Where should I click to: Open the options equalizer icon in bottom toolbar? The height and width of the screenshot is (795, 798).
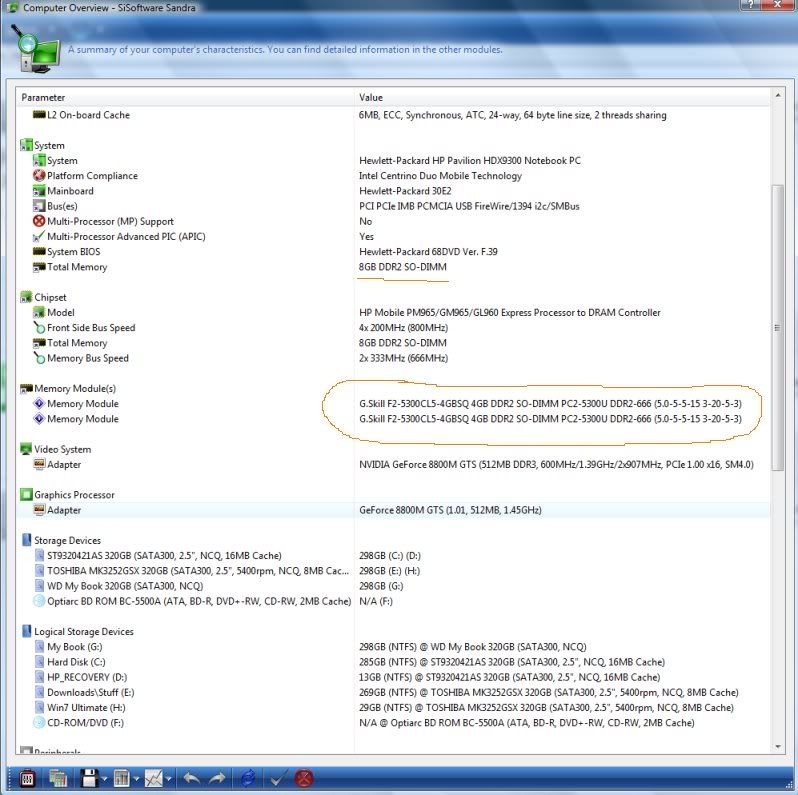pos(27,778)
